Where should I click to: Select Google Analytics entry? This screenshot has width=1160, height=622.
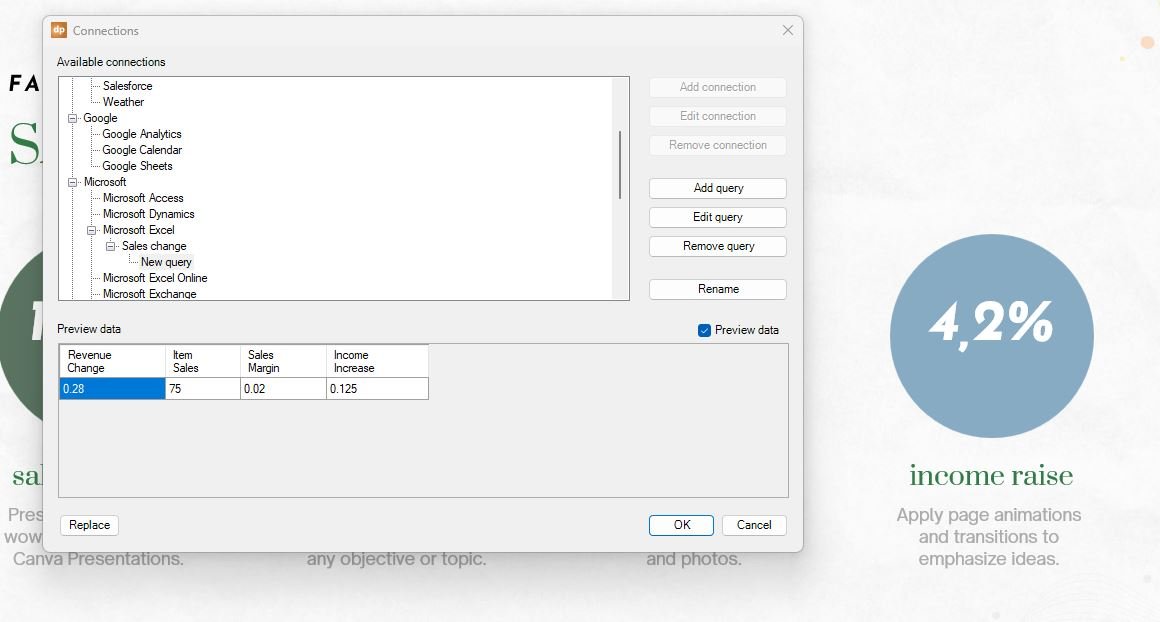[142, 134]
